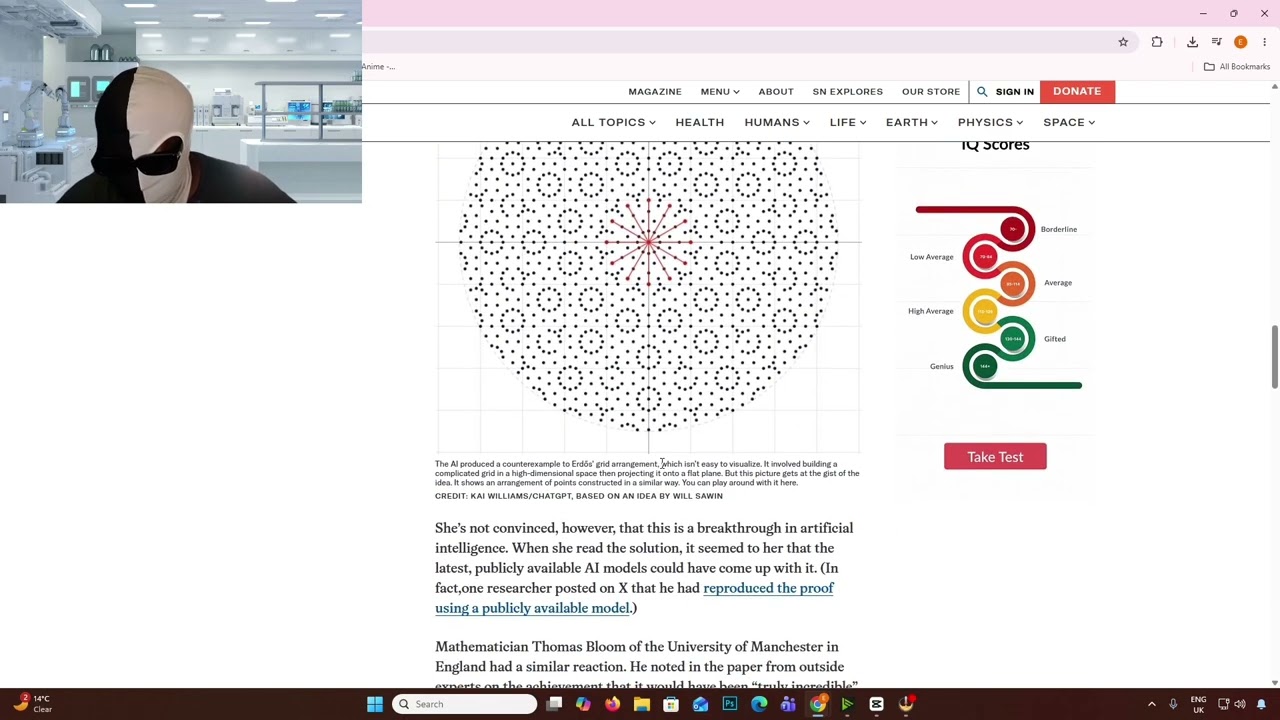Open CapCut from the taskbar

point(876,704)
